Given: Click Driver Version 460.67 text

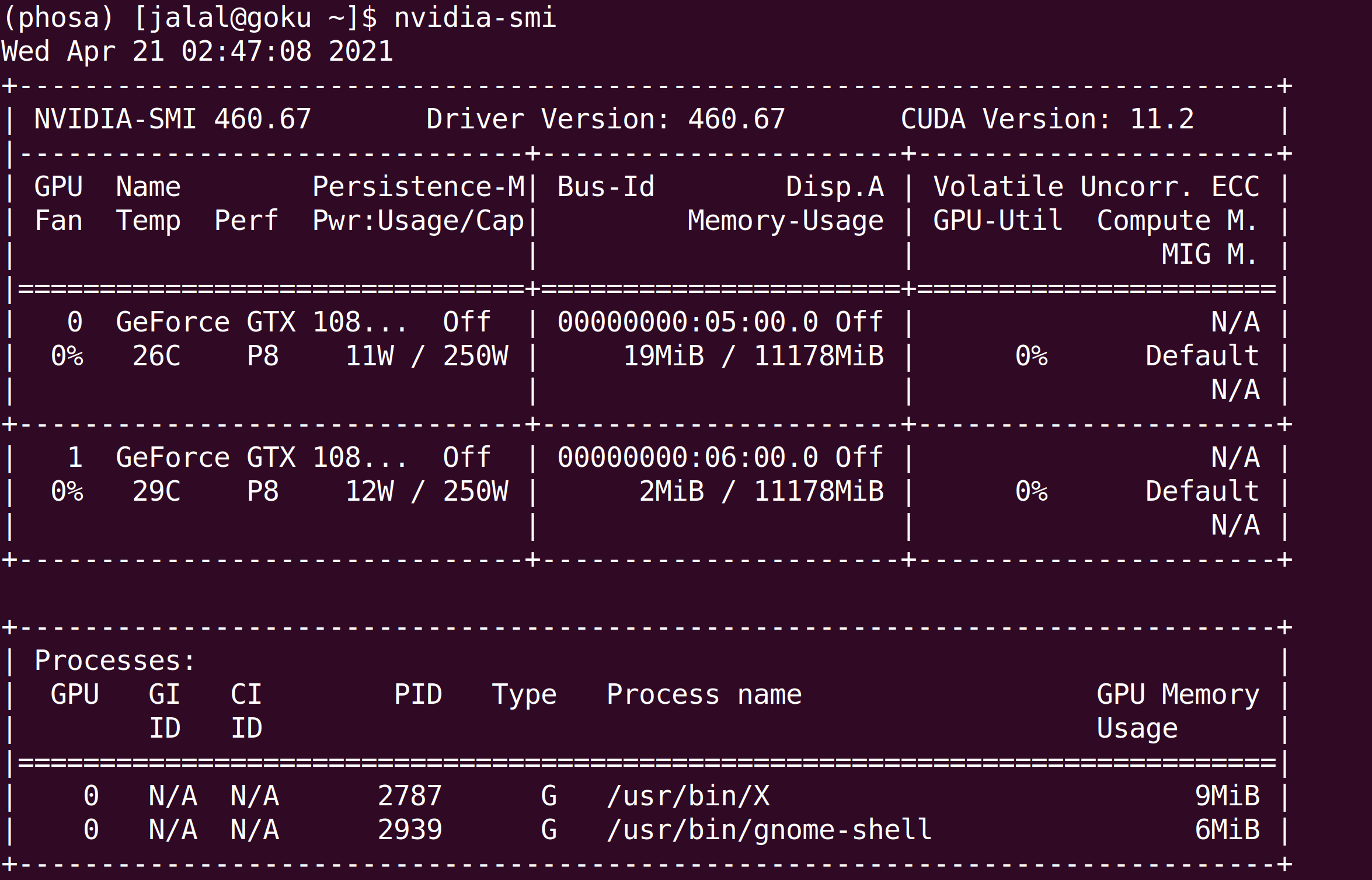Looking at the screenshot, I should [605, 119].
